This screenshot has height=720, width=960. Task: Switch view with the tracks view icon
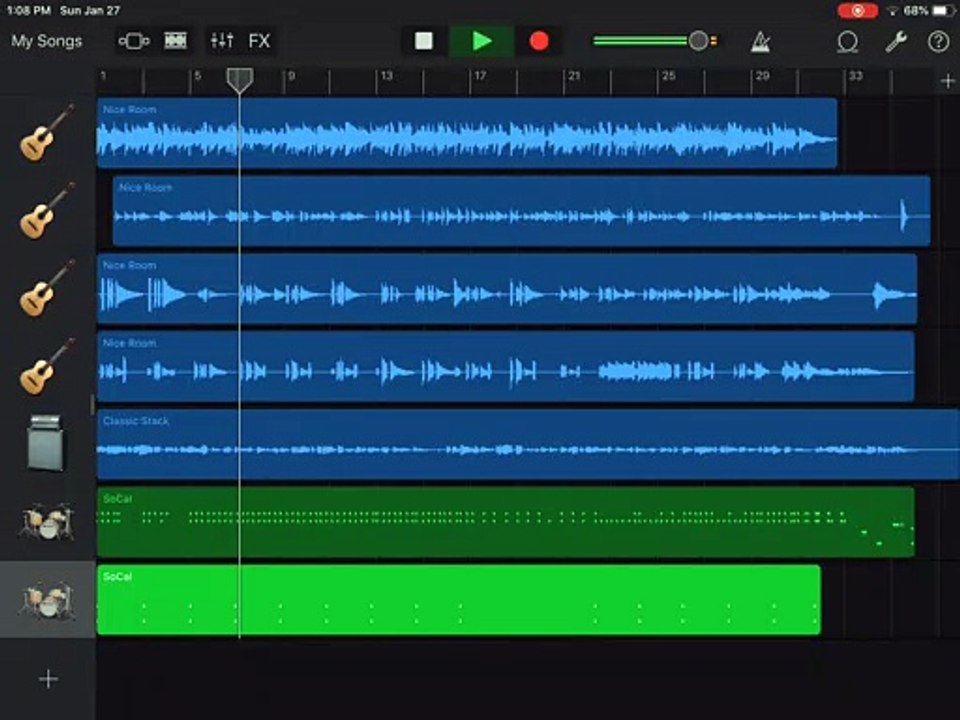coord(175,41)
